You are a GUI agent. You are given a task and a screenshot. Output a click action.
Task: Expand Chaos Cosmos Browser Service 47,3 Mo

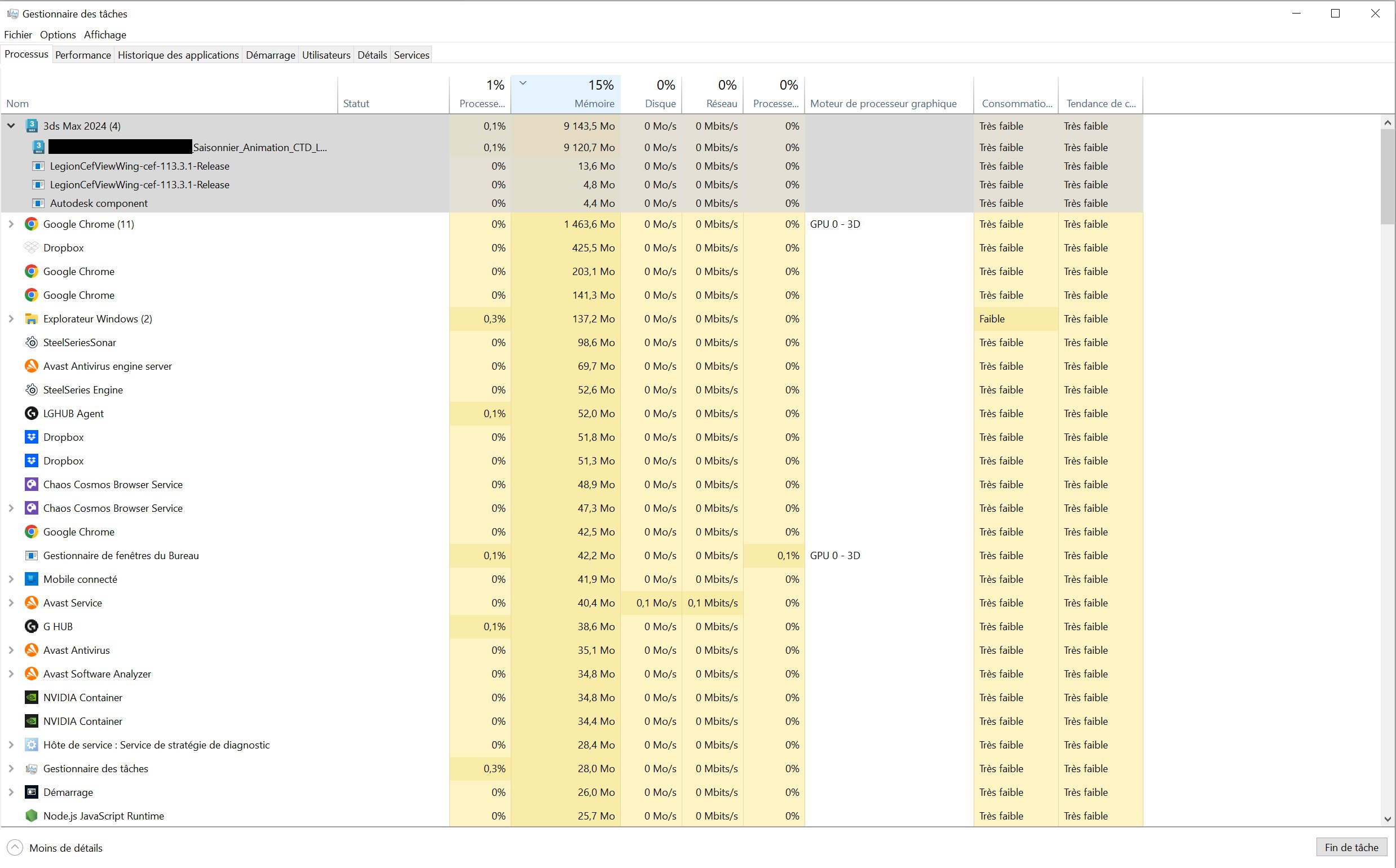(x=11, y=508)
